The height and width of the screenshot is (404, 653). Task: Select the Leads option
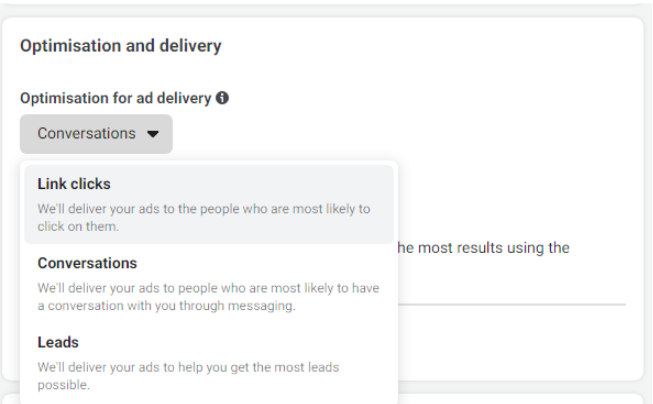[209, 363]
